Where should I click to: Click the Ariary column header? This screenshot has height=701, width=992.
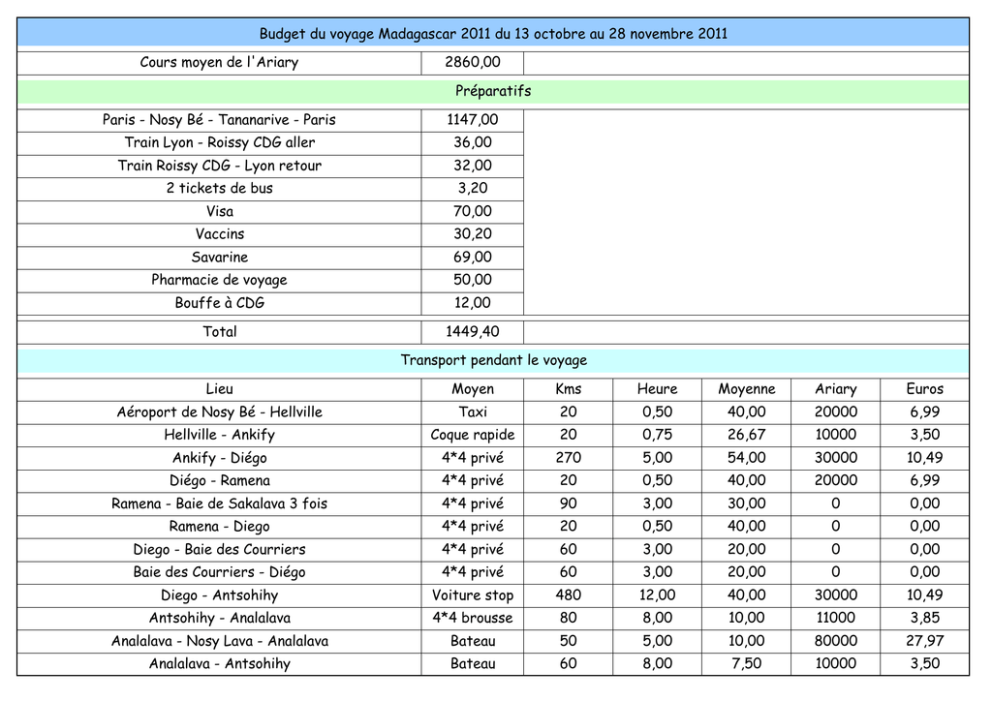coord(835,390)
